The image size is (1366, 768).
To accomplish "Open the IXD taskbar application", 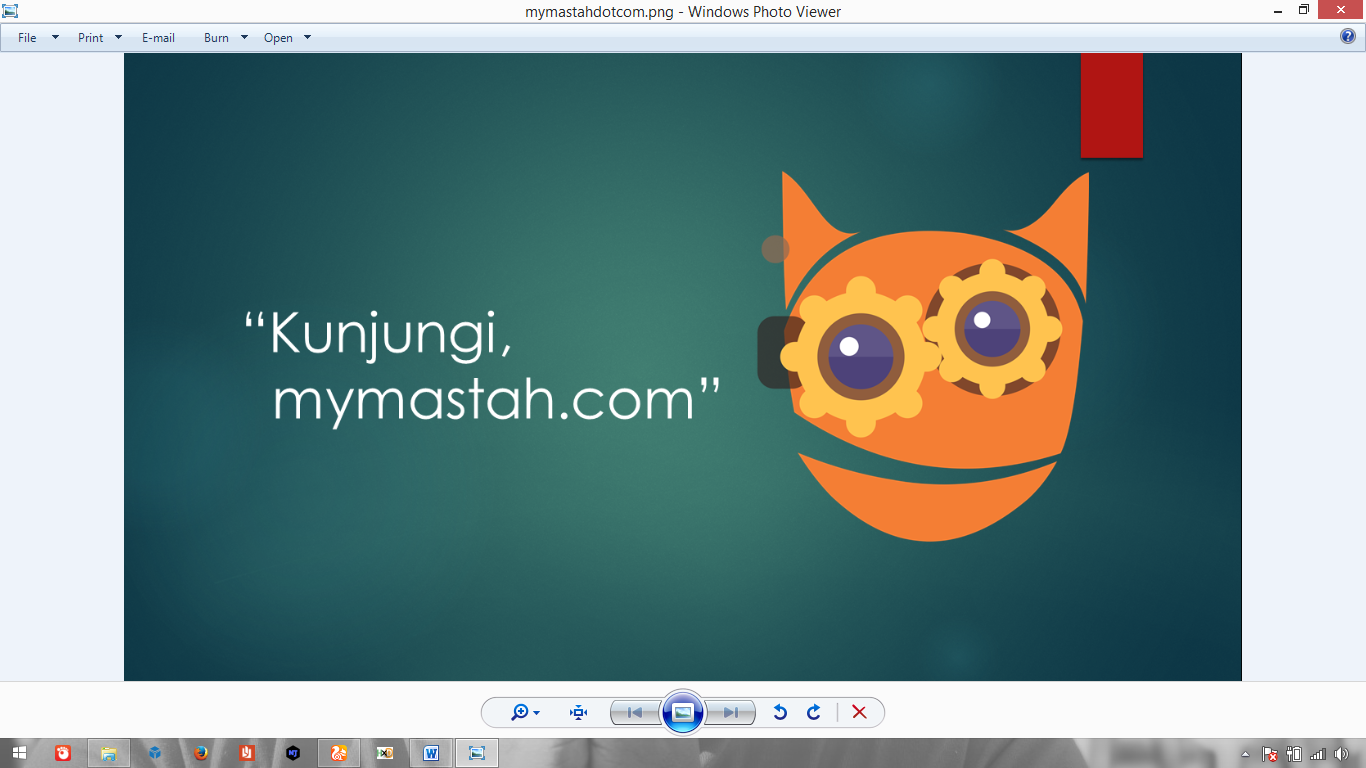I will click(385, 753).
